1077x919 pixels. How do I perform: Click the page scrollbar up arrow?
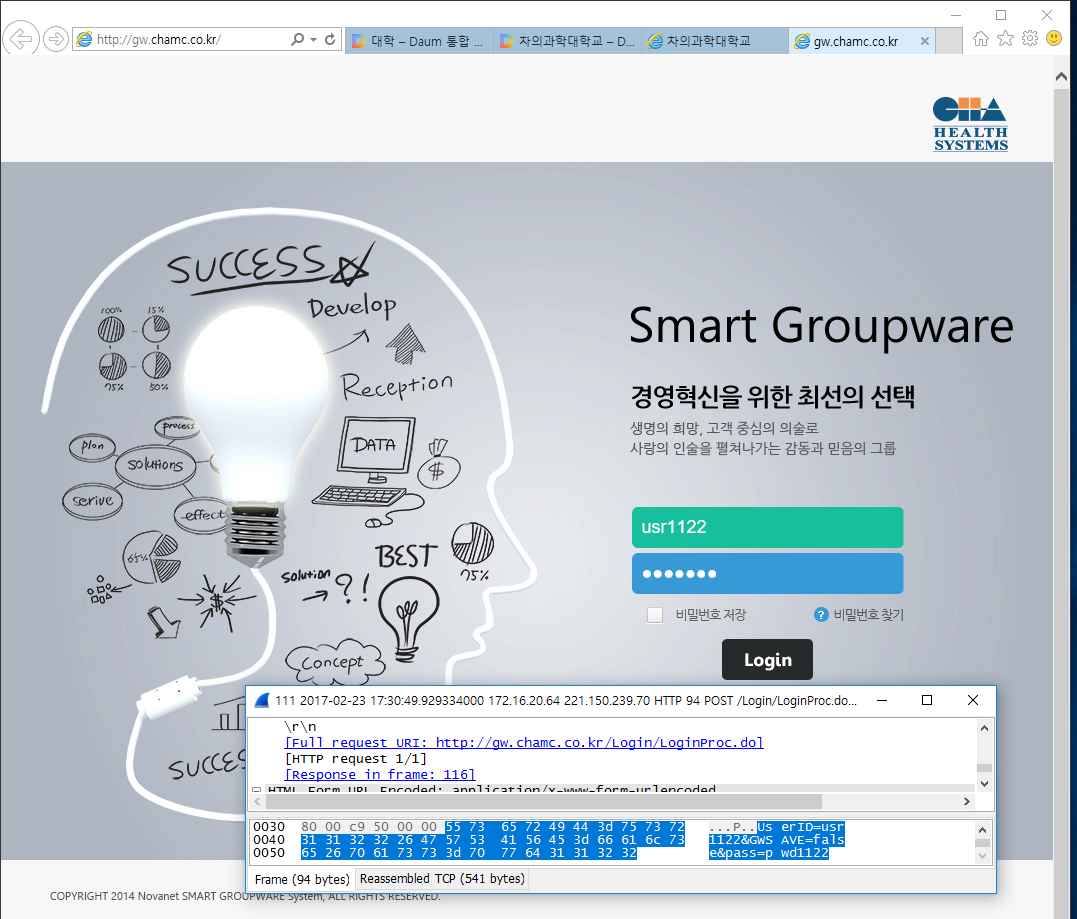[1061, 76]
